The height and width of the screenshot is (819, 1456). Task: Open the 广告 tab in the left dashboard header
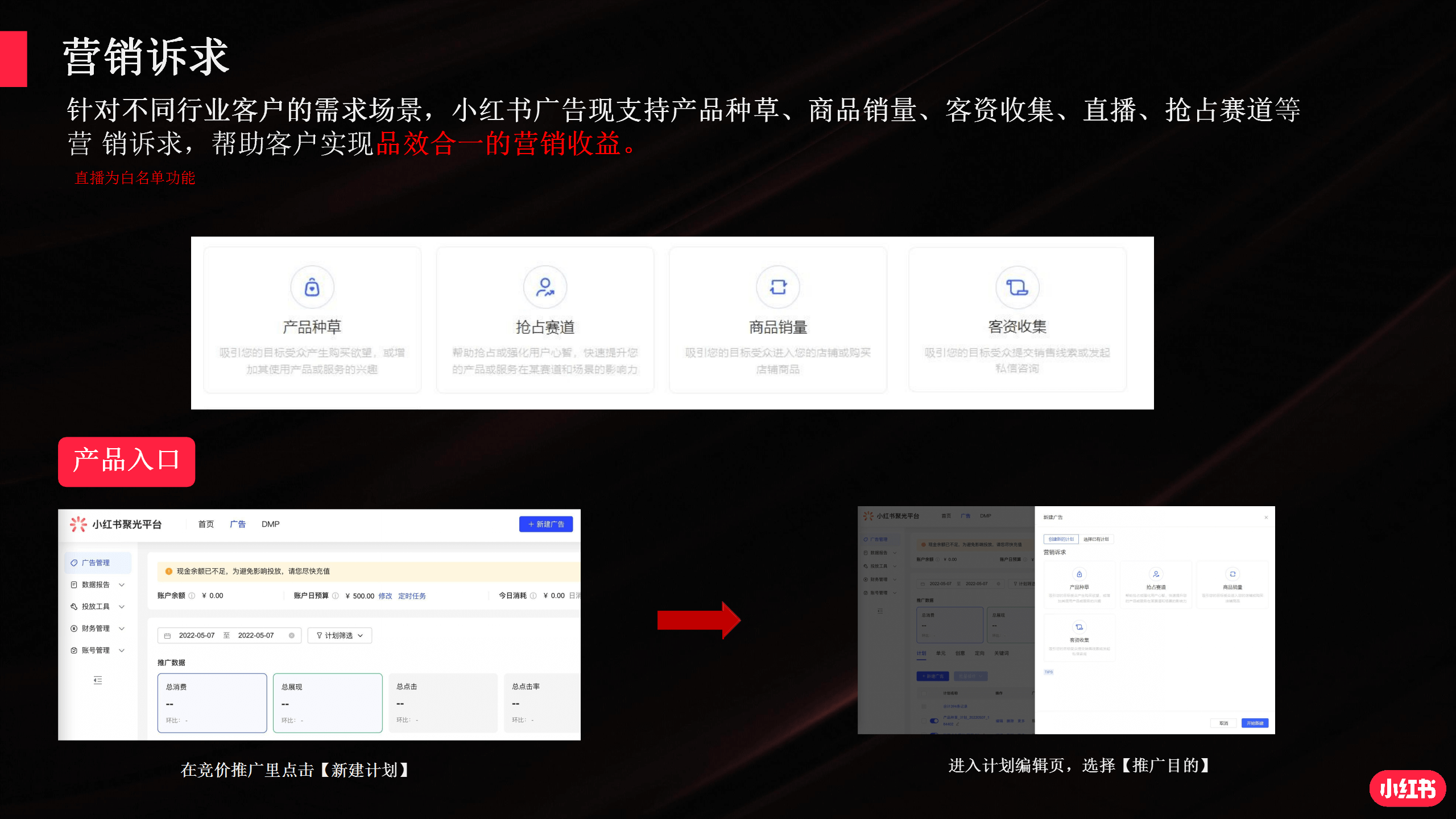click(238, 524)
